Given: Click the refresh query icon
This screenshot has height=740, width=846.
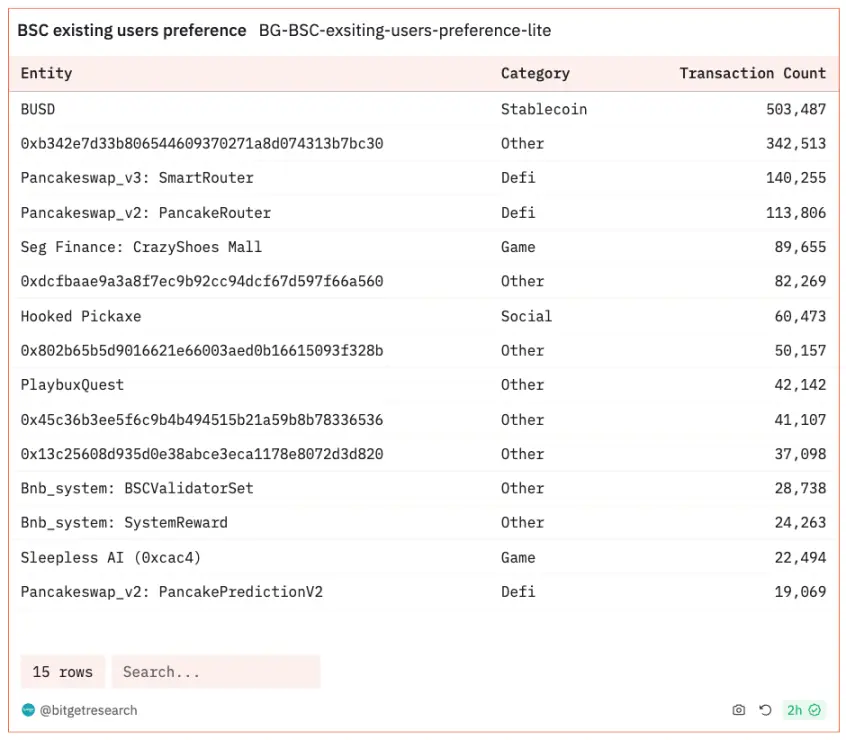Looking at the screenshot, I should (765, 710).
